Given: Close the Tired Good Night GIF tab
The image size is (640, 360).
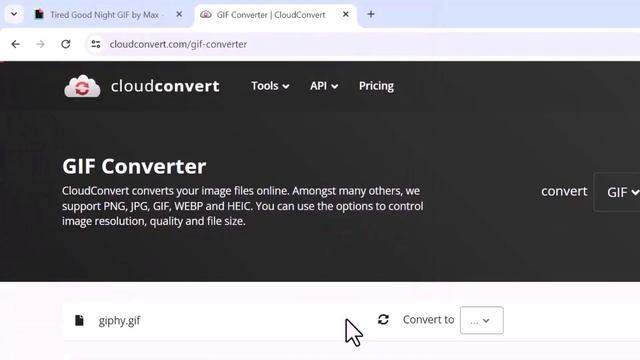Looking at the screenshot, I should click(179, 14).
